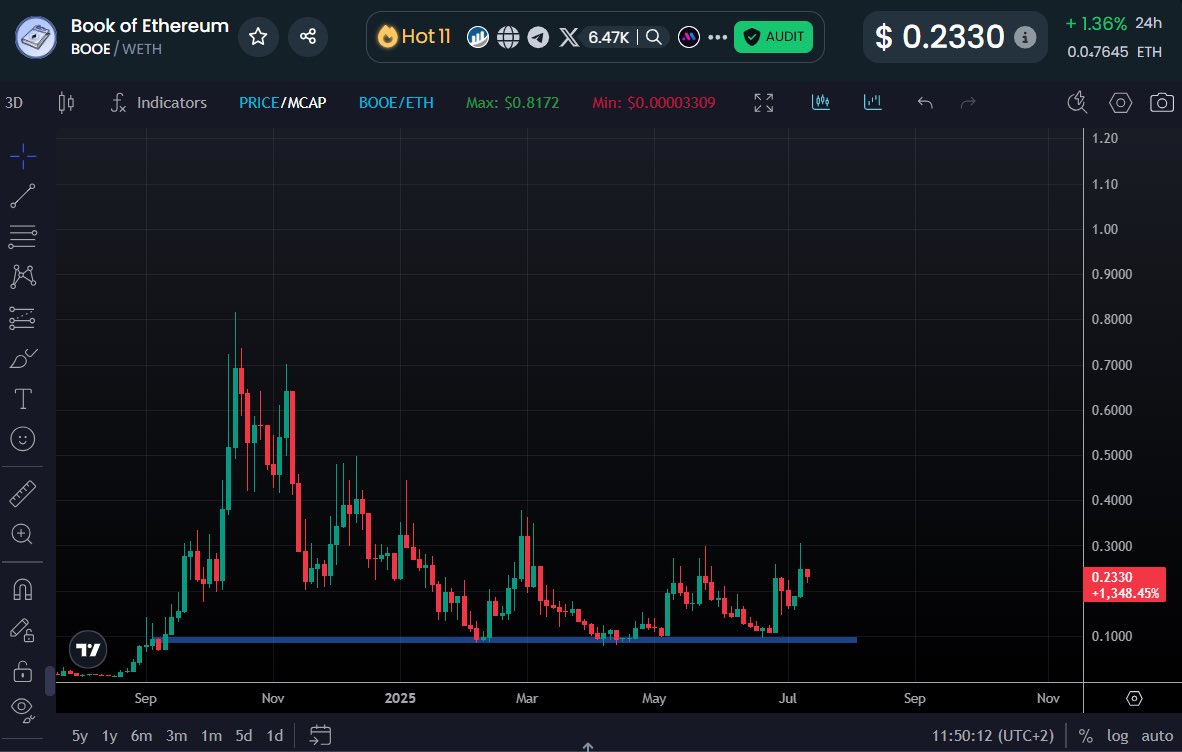Set chart range to 3m
This screenshot has height=752, width=1182.
click(176, 735)
